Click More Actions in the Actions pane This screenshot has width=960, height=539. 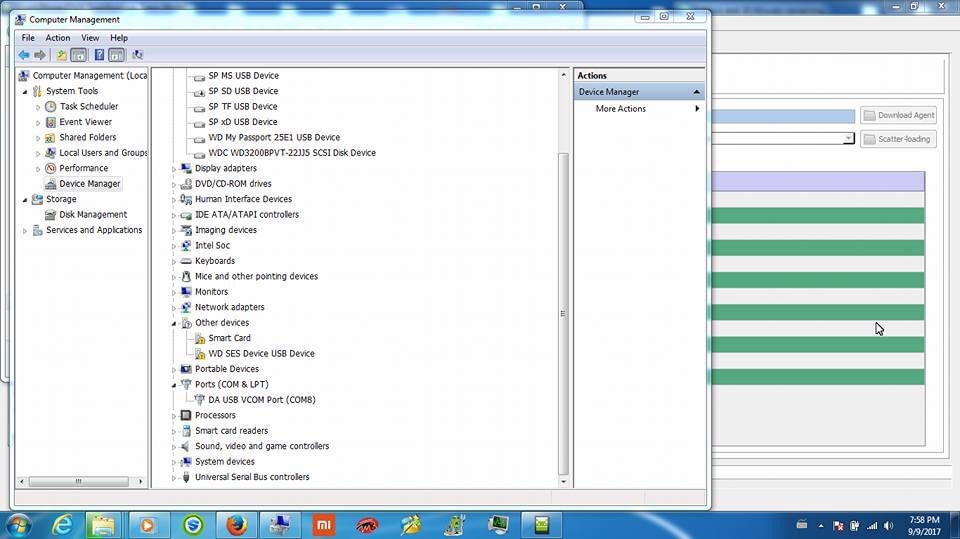click(621, 109)
